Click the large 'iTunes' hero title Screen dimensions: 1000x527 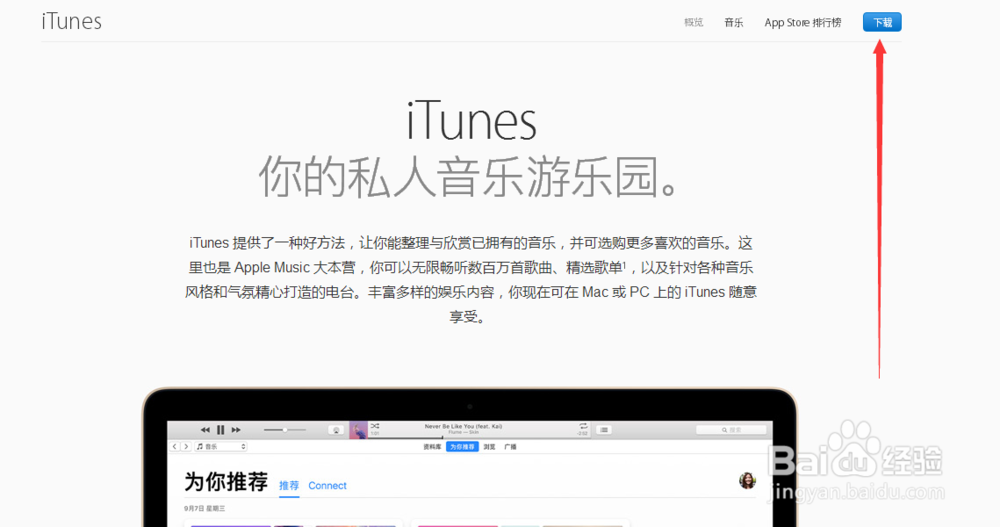tap(471, 121)
